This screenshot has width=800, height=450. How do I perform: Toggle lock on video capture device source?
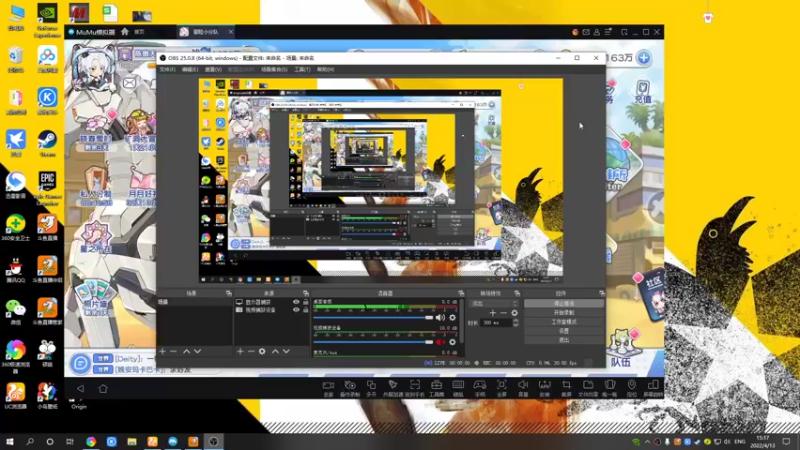(306, 310)
